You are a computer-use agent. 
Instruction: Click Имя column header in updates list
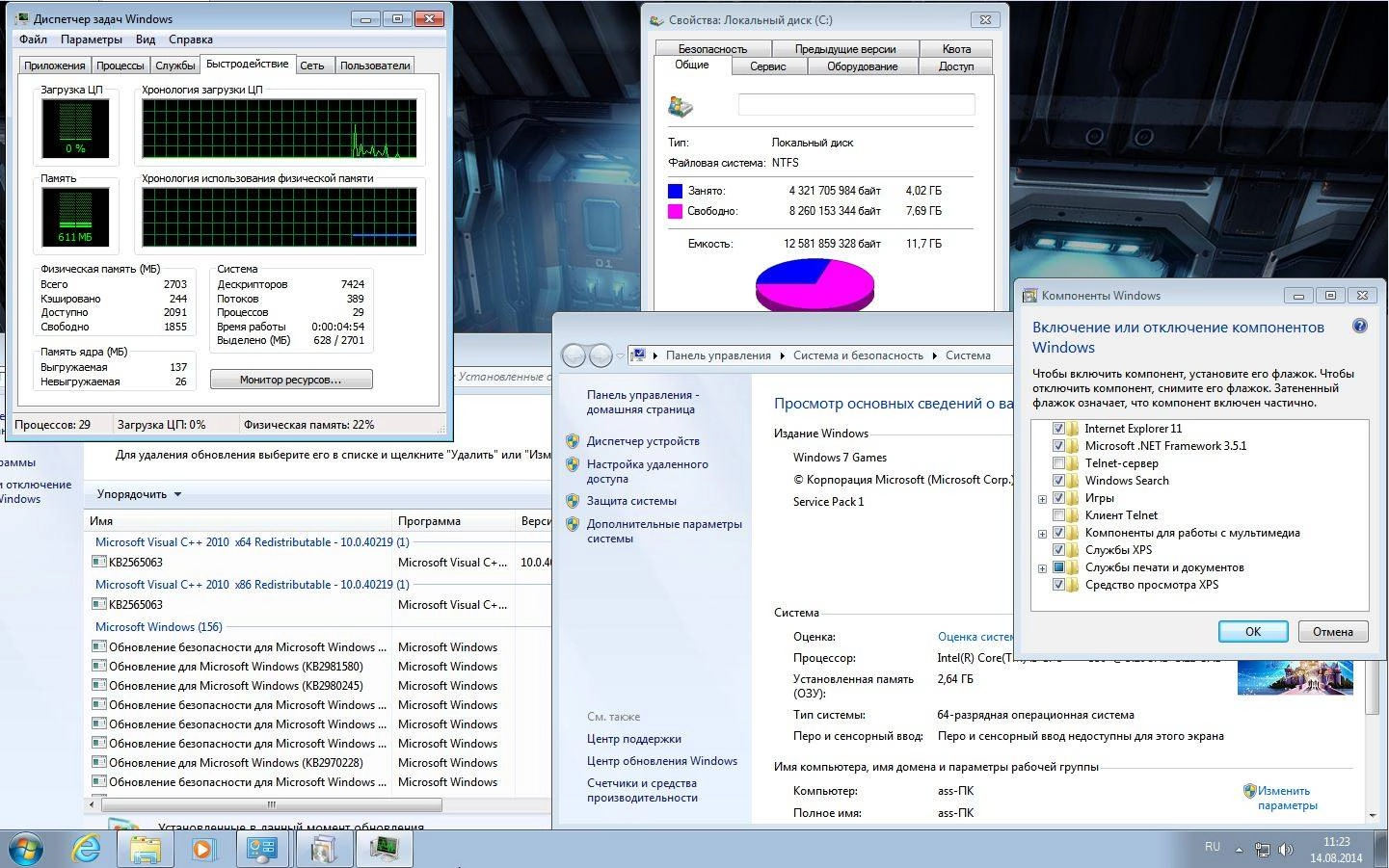(x=237, y=521)
